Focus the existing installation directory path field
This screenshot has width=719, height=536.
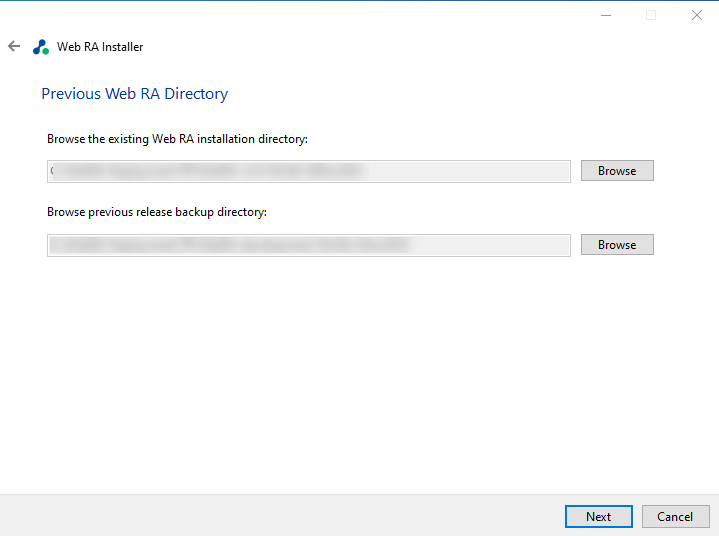click(308, 171)
